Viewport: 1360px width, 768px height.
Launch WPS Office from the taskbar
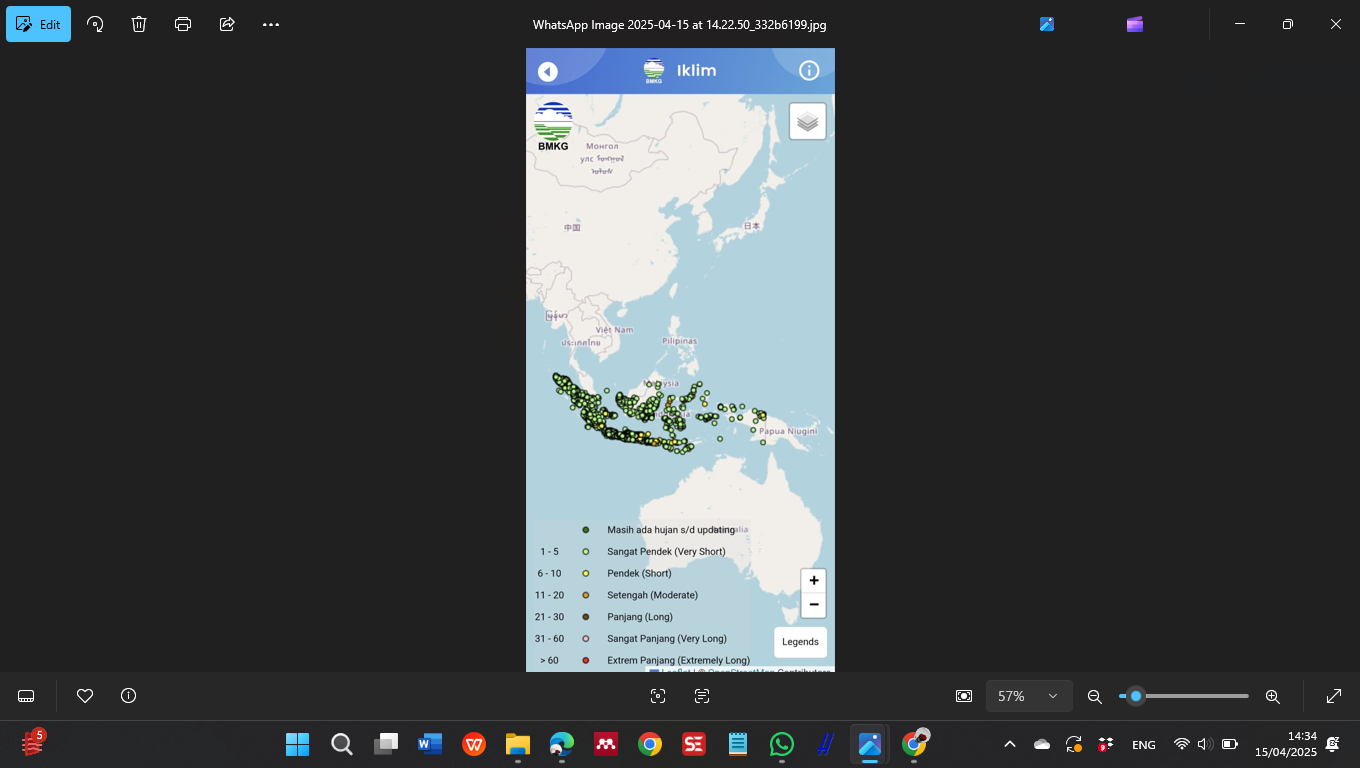474,744
